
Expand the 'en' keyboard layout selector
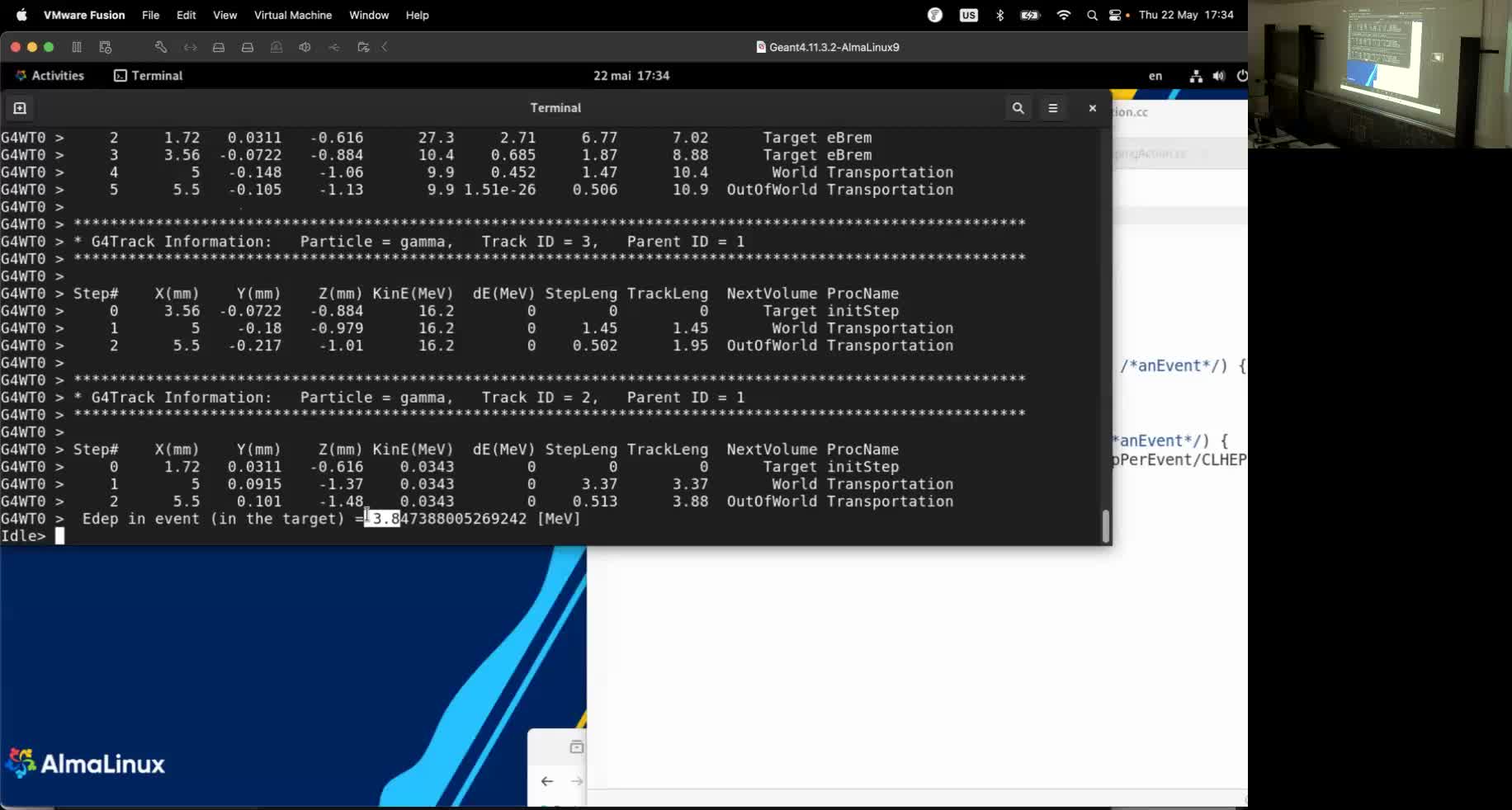[x=1155, y=76]
